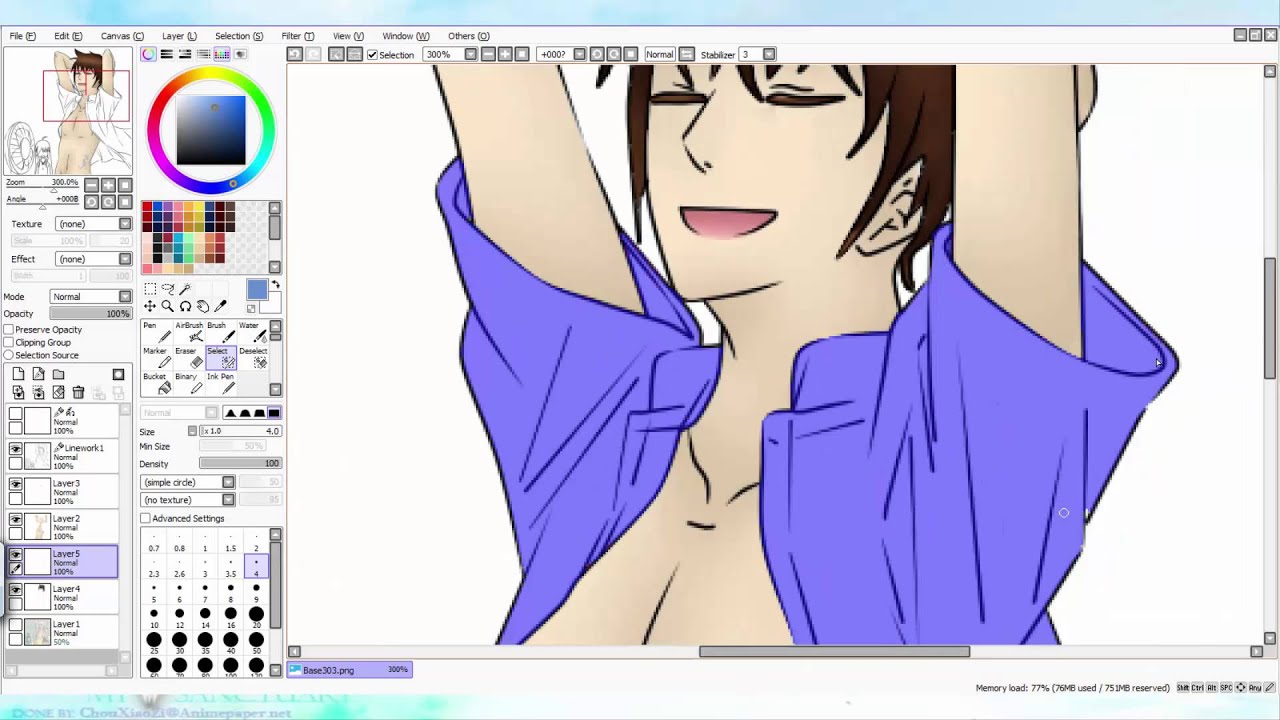Open the layer Mode dropdown
This screenshot has height=720, width=1280.
coord(91,297)
